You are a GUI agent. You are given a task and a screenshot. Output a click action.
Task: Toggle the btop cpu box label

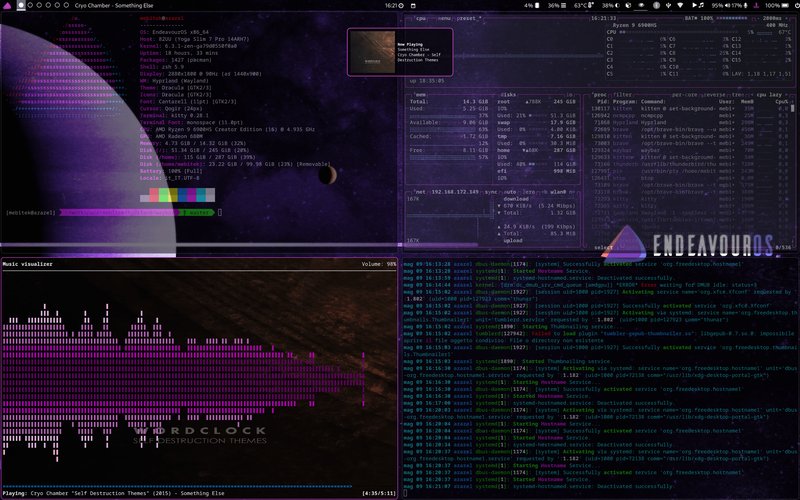click(420, 18)
